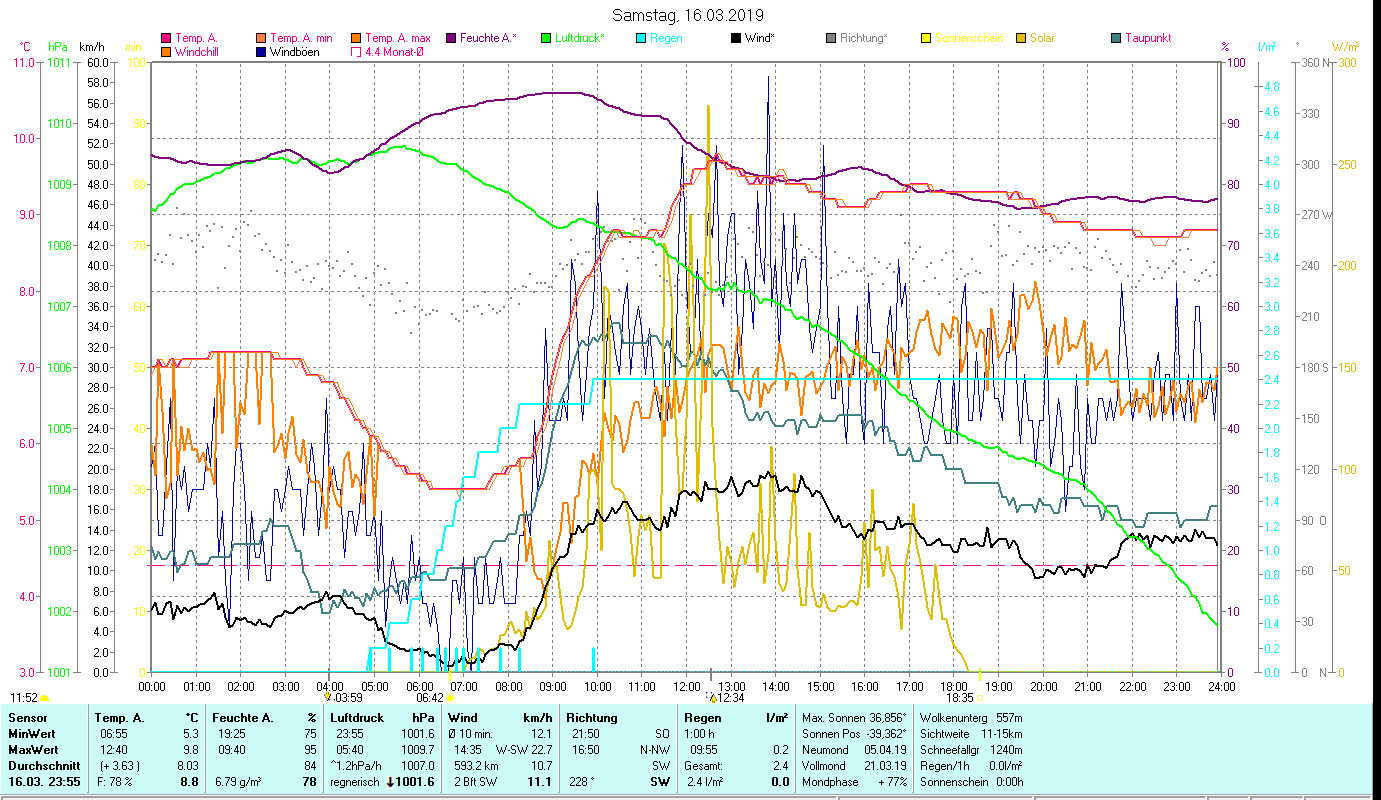
Task: Select the 6.79 g/m² humidity value
Action: click(x=240, y=782)
